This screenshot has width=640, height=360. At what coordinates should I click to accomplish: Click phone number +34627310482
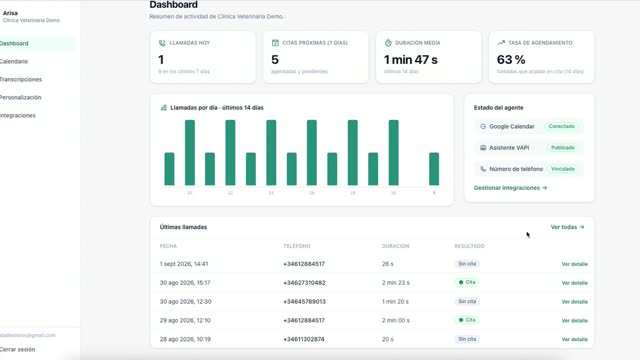click(x=304, y=283)
